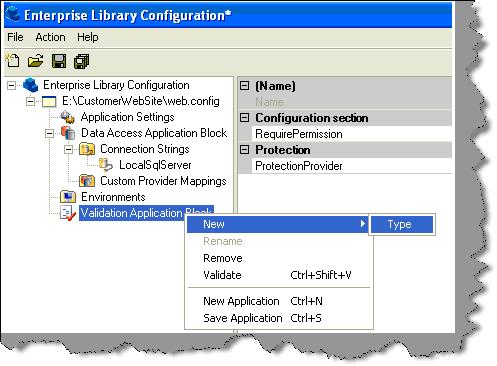The height and width of the screenshot is (366, 497).
Task: Select the LocalSqlServer tree label
Action: click(155, 165)
